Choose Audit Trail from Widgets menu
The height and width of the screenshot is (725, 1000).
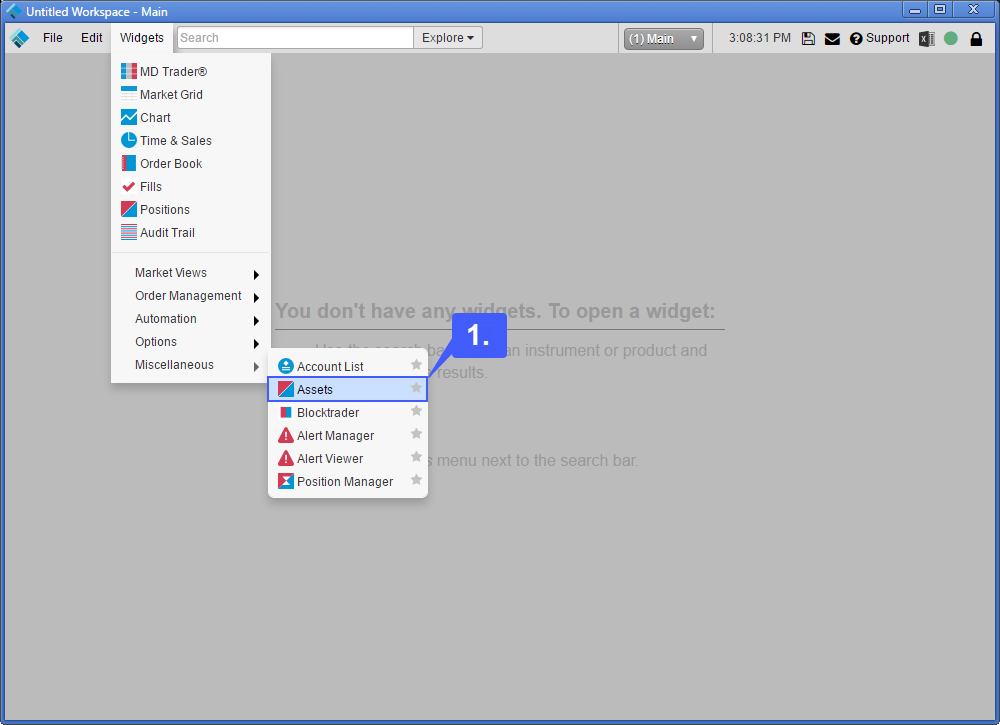(x=191, y=232)
